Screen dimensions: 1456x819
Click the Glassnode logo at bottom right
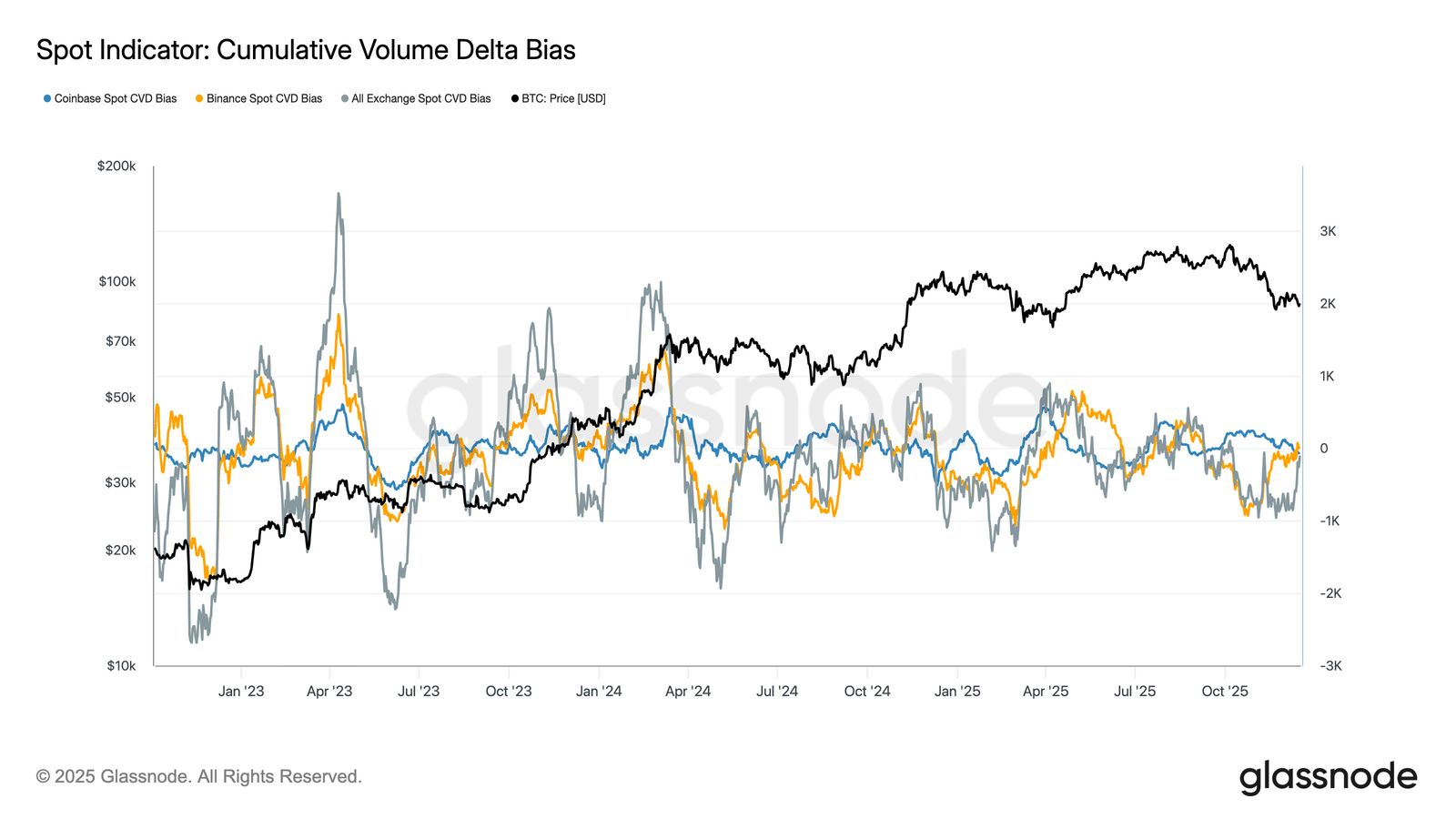(x=1328, y=777)
